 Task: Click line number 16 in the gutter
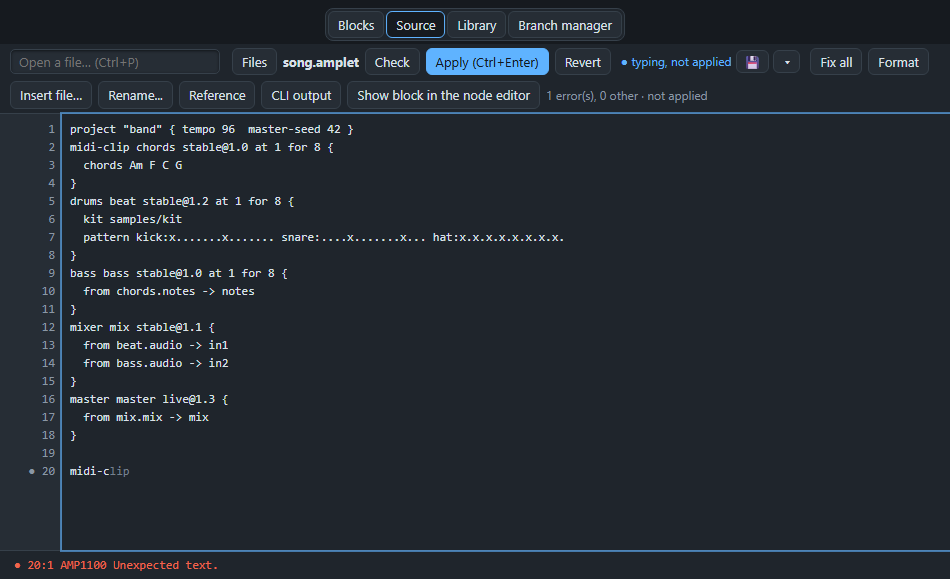click(x=48, y=399)
